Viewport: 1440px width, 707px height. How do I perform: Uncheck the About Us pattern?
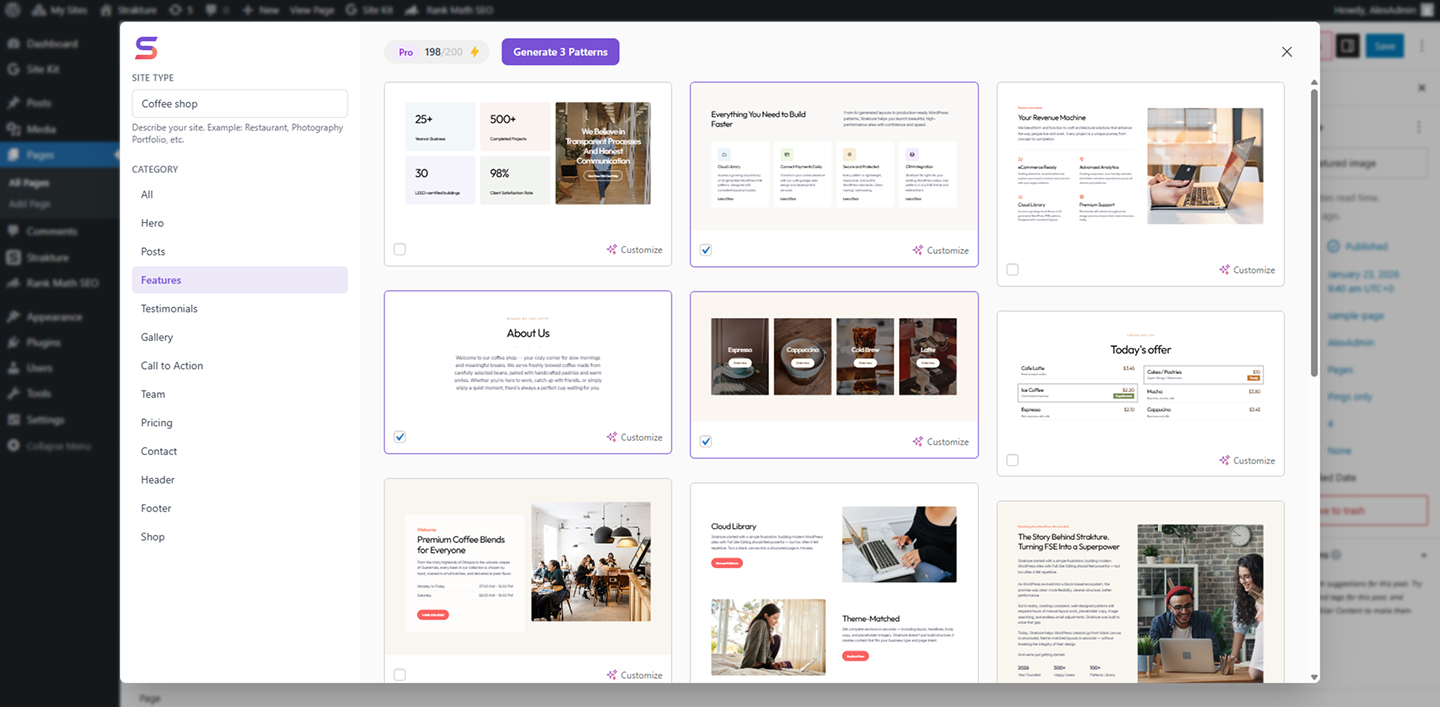point(400,437)
